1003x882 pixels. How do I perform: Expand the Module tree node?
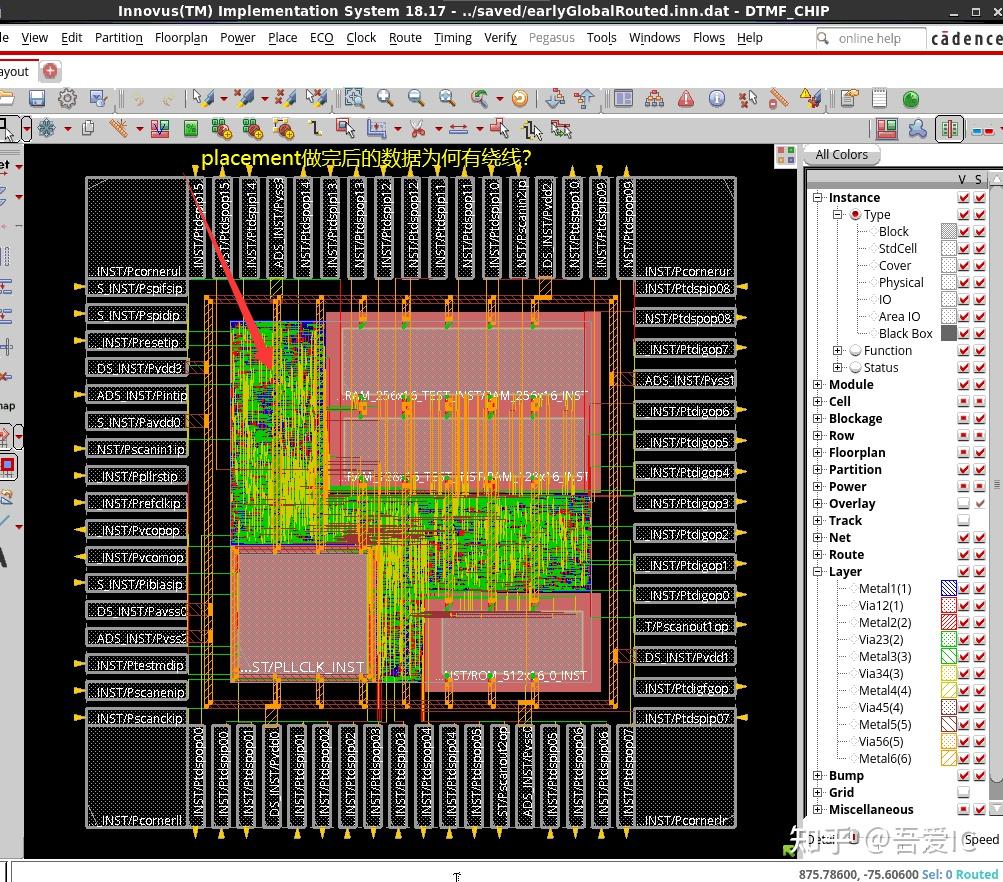[x=818, y=385]
